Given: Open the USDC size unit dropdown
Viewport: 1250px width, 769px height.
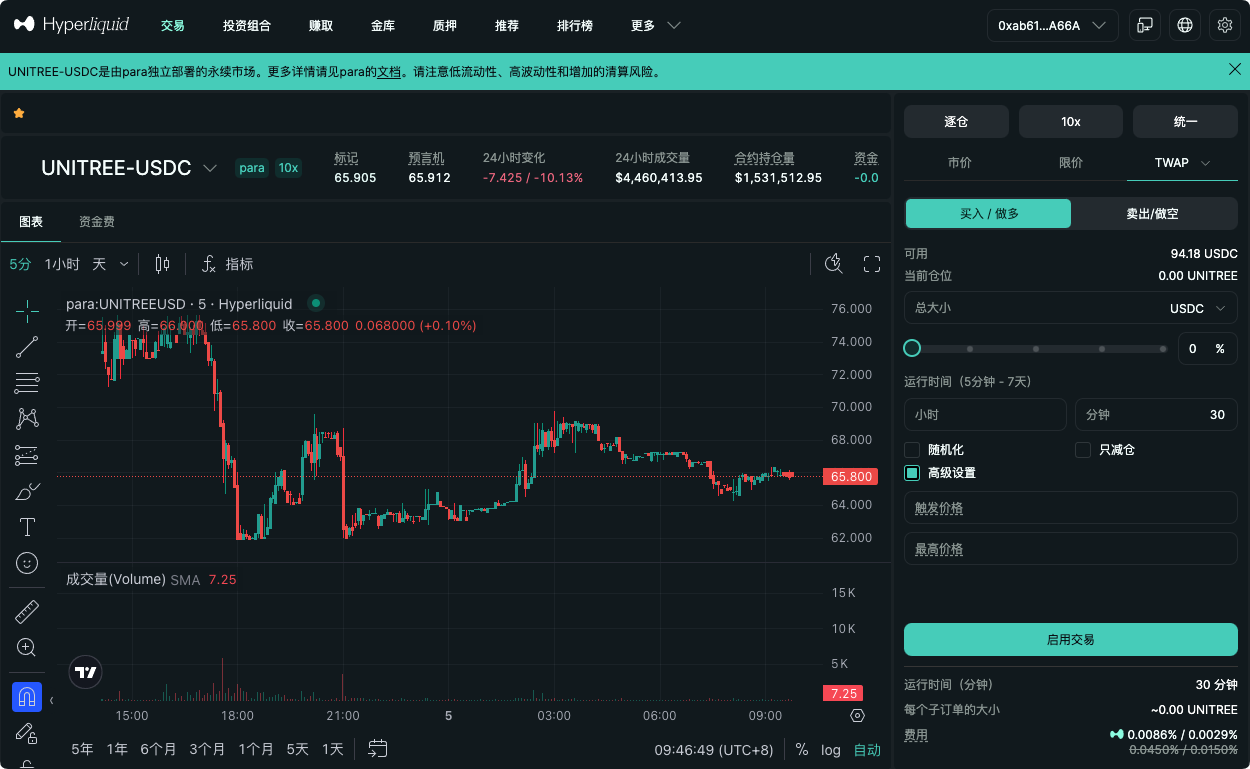Looking at the screenshot, I should point(1197,308).
